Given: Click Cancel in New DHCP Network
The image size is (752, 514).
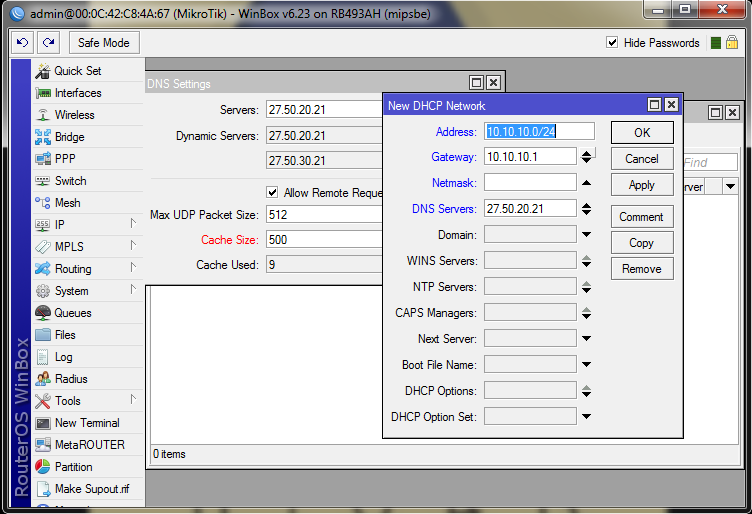Looking at the screenshot, I should pos(642,159).
